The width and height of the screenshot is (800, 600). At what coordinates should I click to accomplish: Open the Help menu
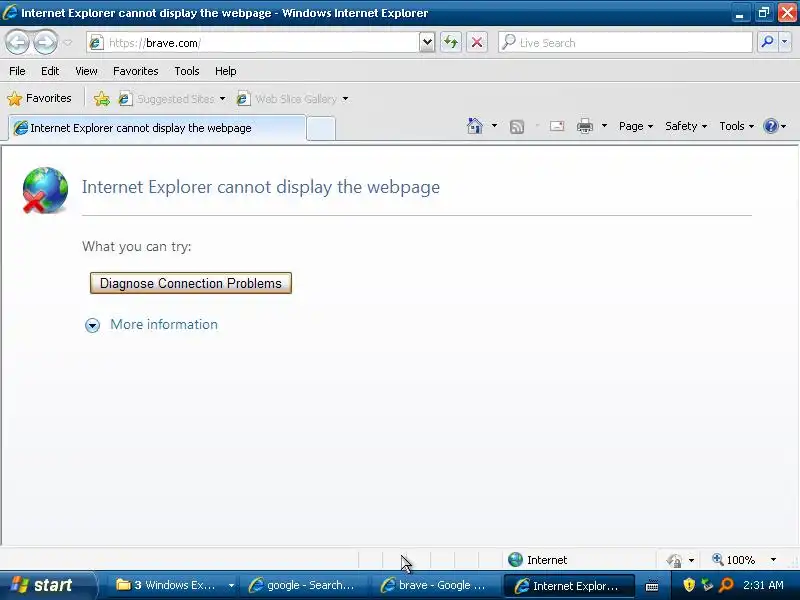226,71
